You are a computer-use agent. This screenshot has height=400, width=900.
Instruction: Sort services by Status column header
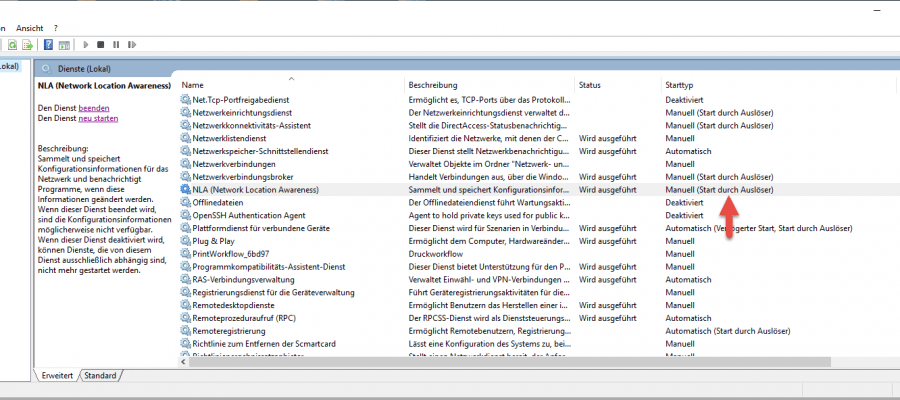[x=590, y=85]
